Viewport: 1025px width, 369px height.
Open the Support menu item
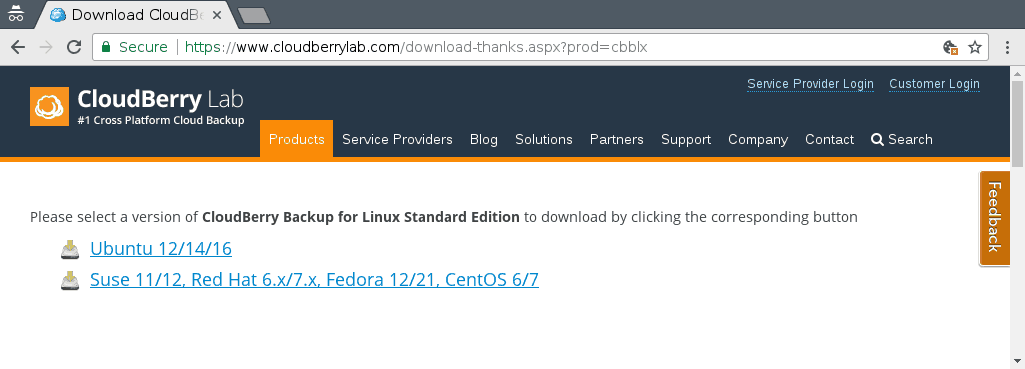click(x=686, y=139)
